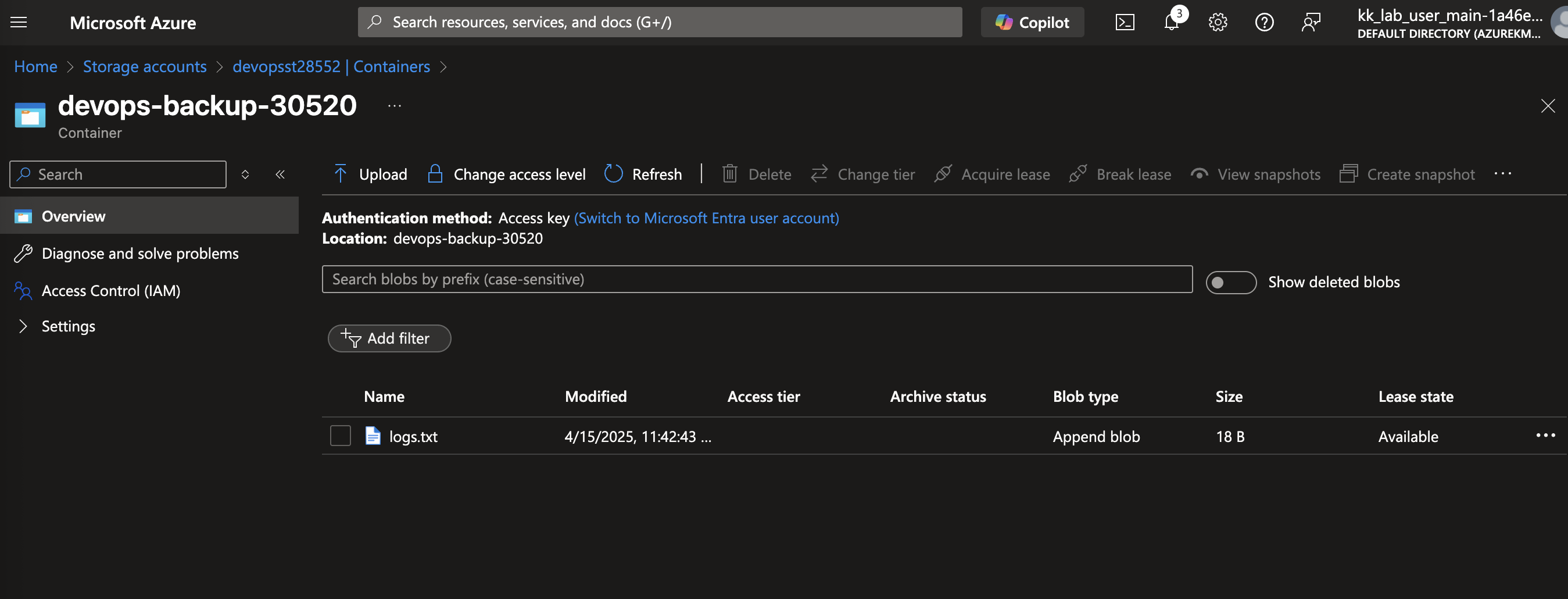
Task: Open the feedback icon
Action: point(1311,23)
